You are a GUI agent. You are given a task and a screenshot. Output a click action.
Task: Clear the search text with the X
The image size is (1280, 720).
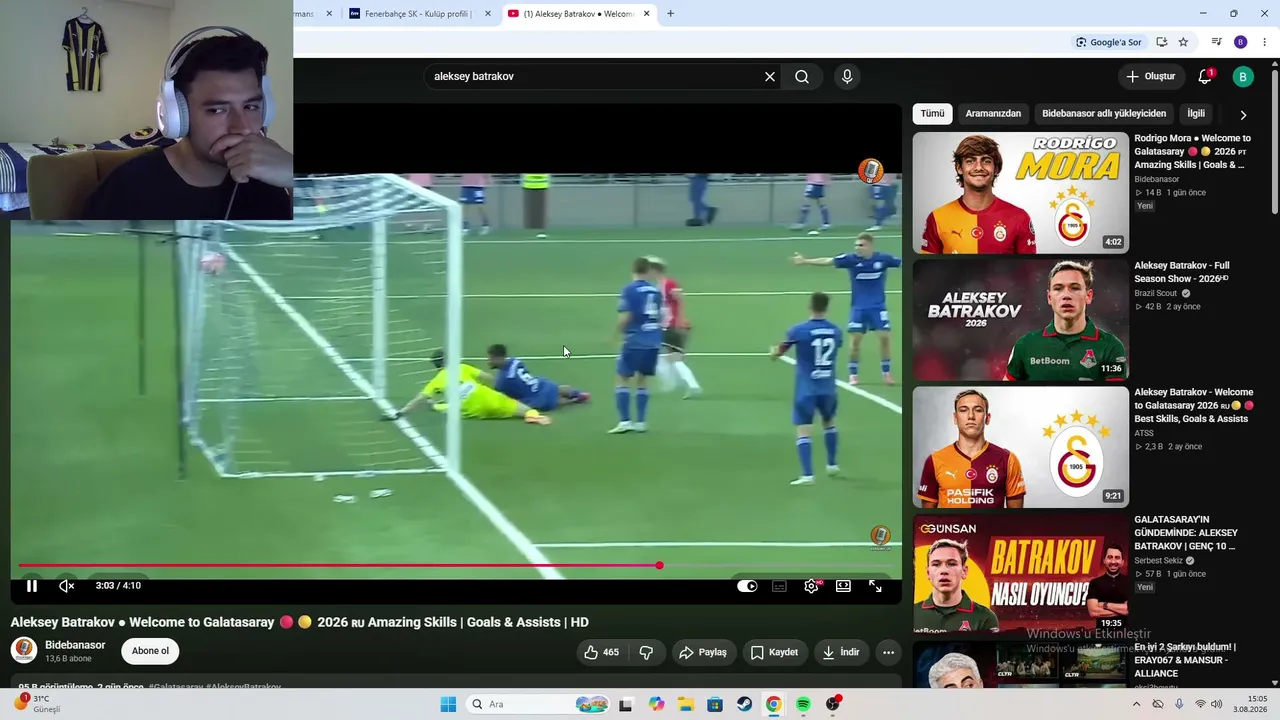tap(770, 77)
